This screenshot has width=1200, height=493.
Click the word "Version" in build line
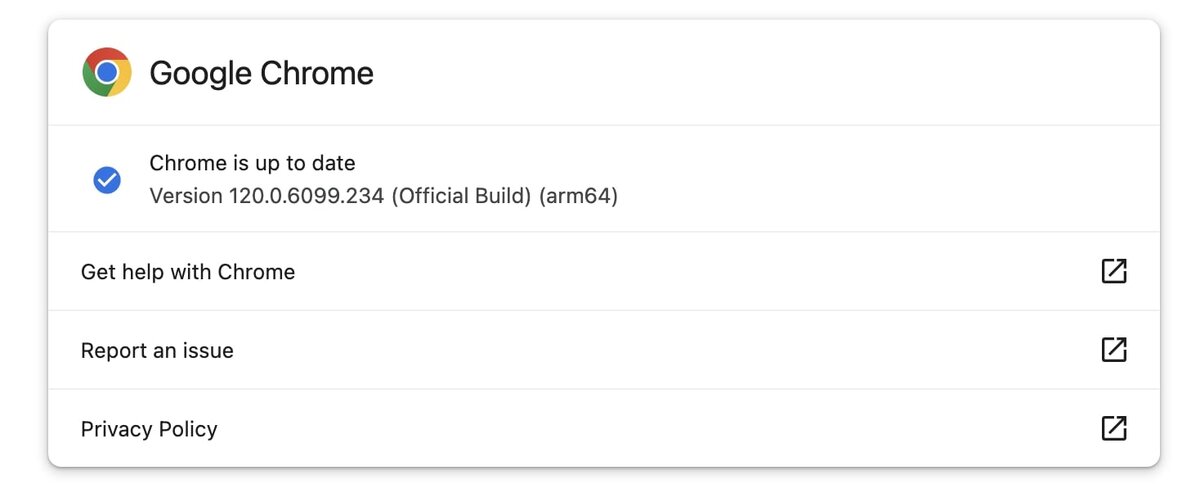pos(186,196)
